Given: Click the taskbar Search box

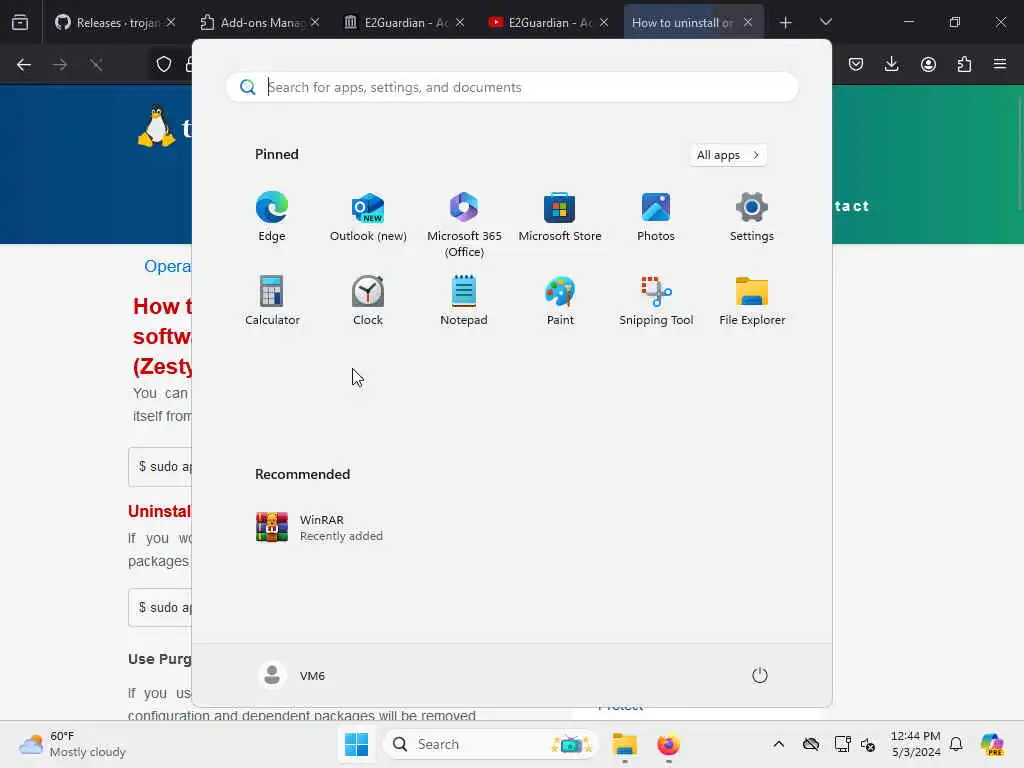Looking at the screenshot, I should pos(491,744).
